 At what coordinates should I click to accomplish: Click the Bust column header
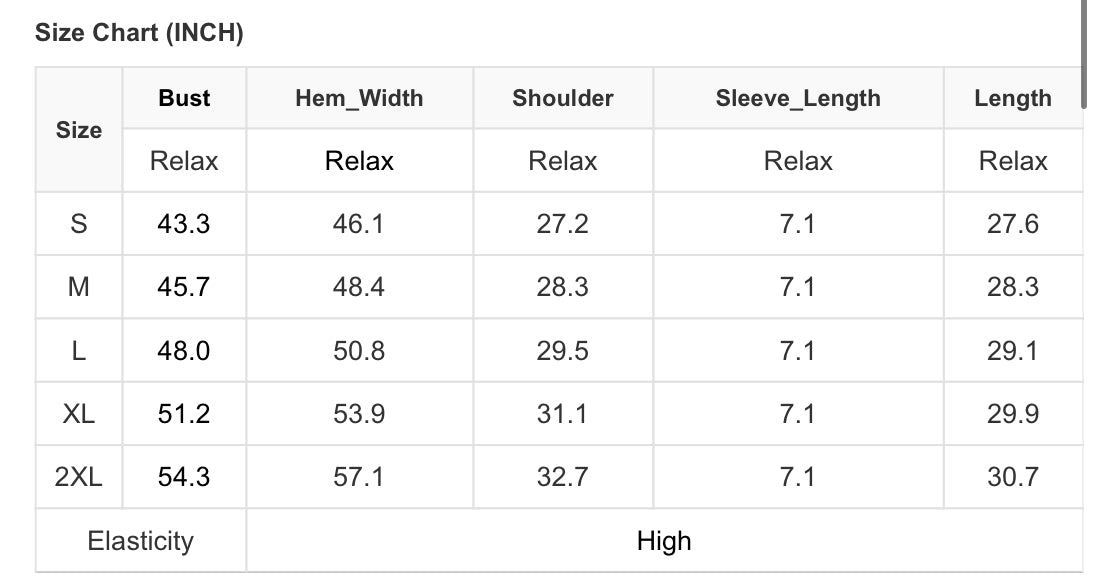point(184,98)
